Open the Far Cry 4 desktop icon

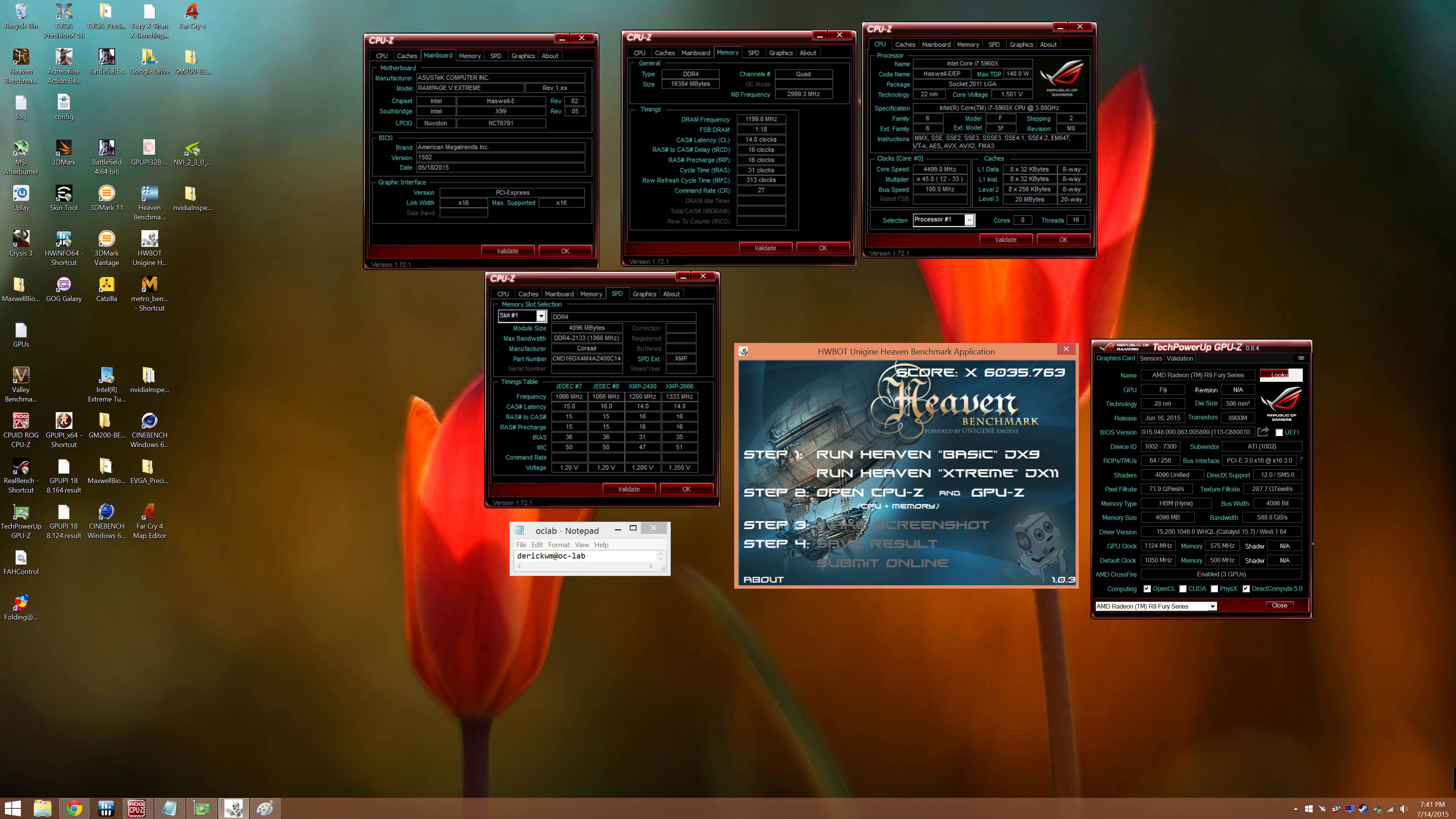pos(192,16)
